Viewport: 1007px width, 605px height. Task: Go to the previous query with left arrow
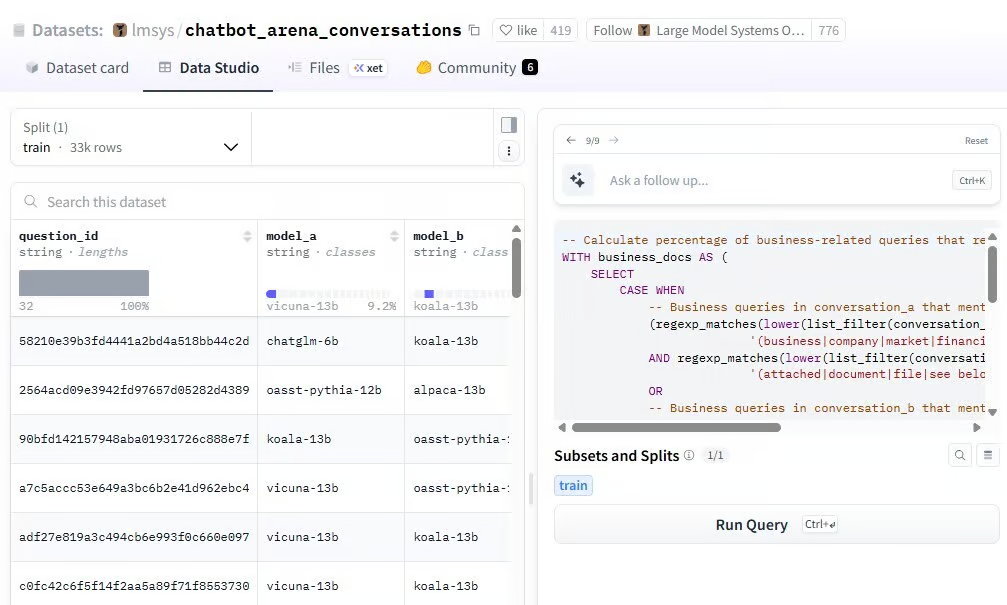(571, 141)
